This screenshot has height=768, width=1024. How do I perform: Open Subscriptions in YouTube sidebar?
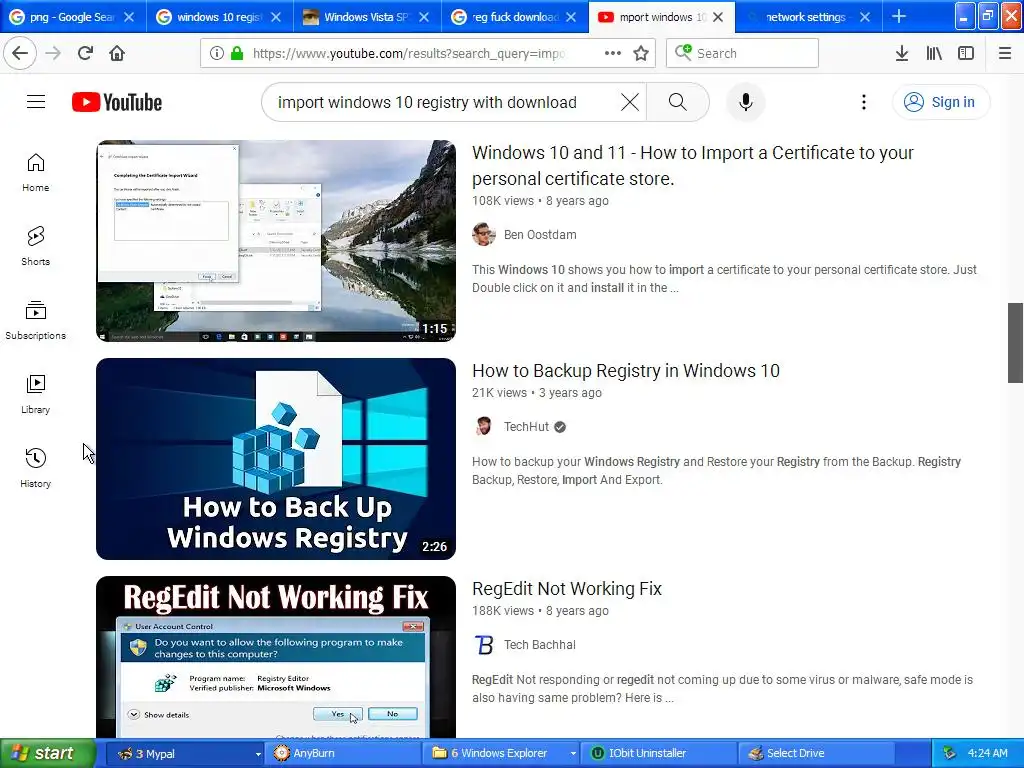pos(36,320)
